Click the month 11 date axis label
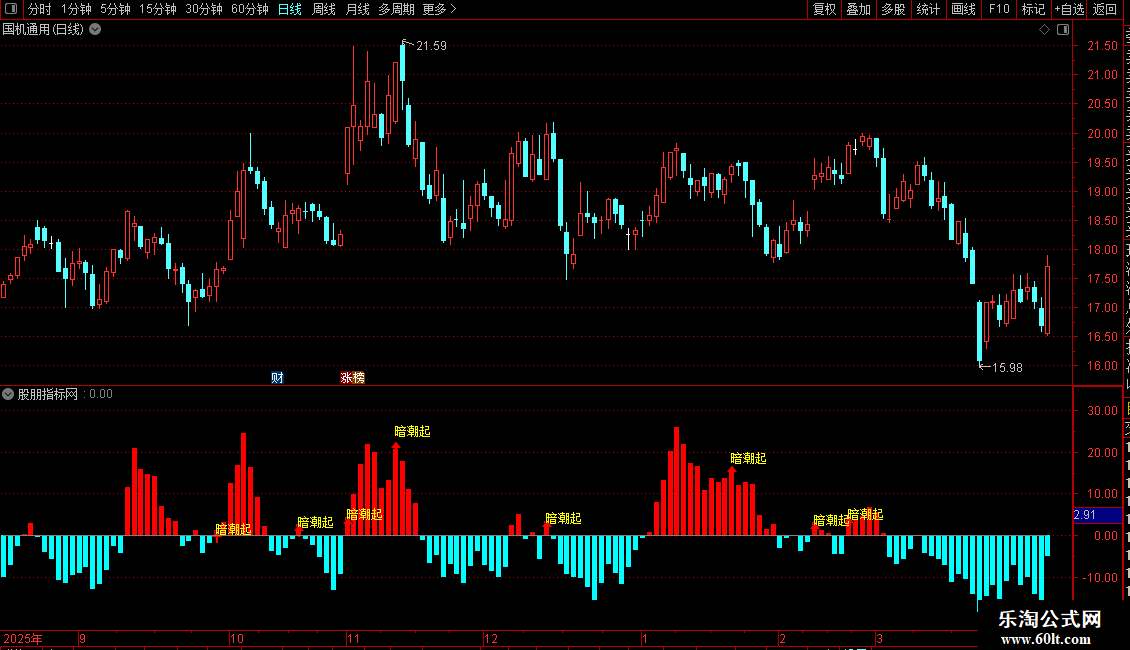This screenshot has height=650, width=1130. tap(353, 638)
